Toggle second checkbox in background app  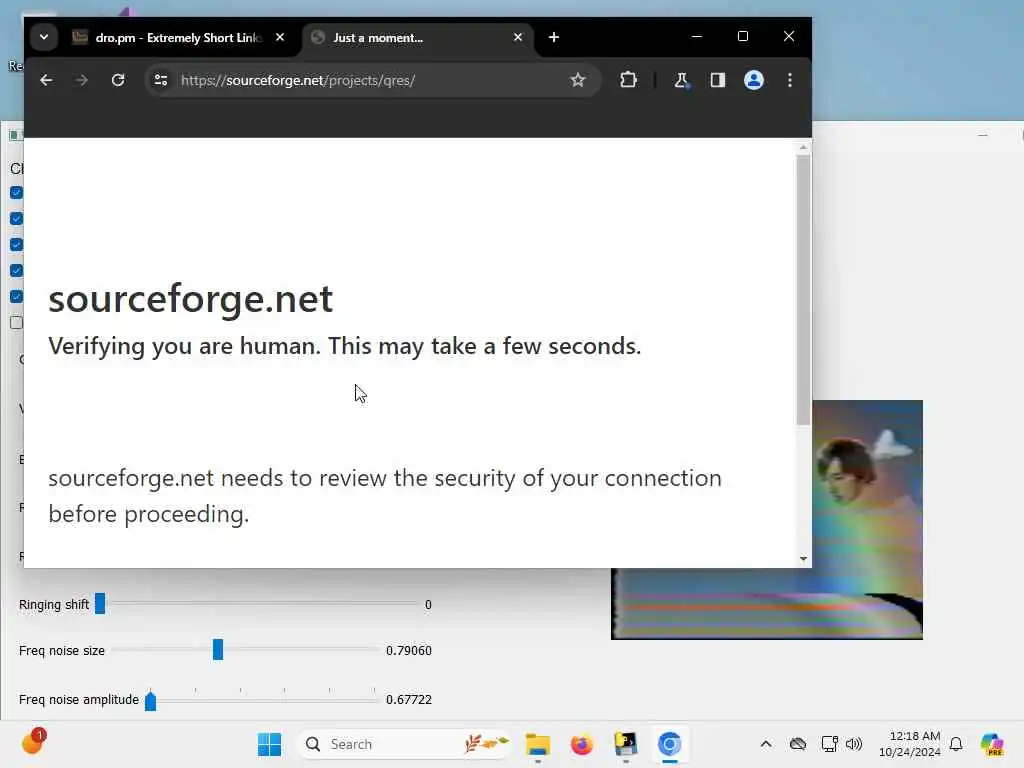coord(16,219)
